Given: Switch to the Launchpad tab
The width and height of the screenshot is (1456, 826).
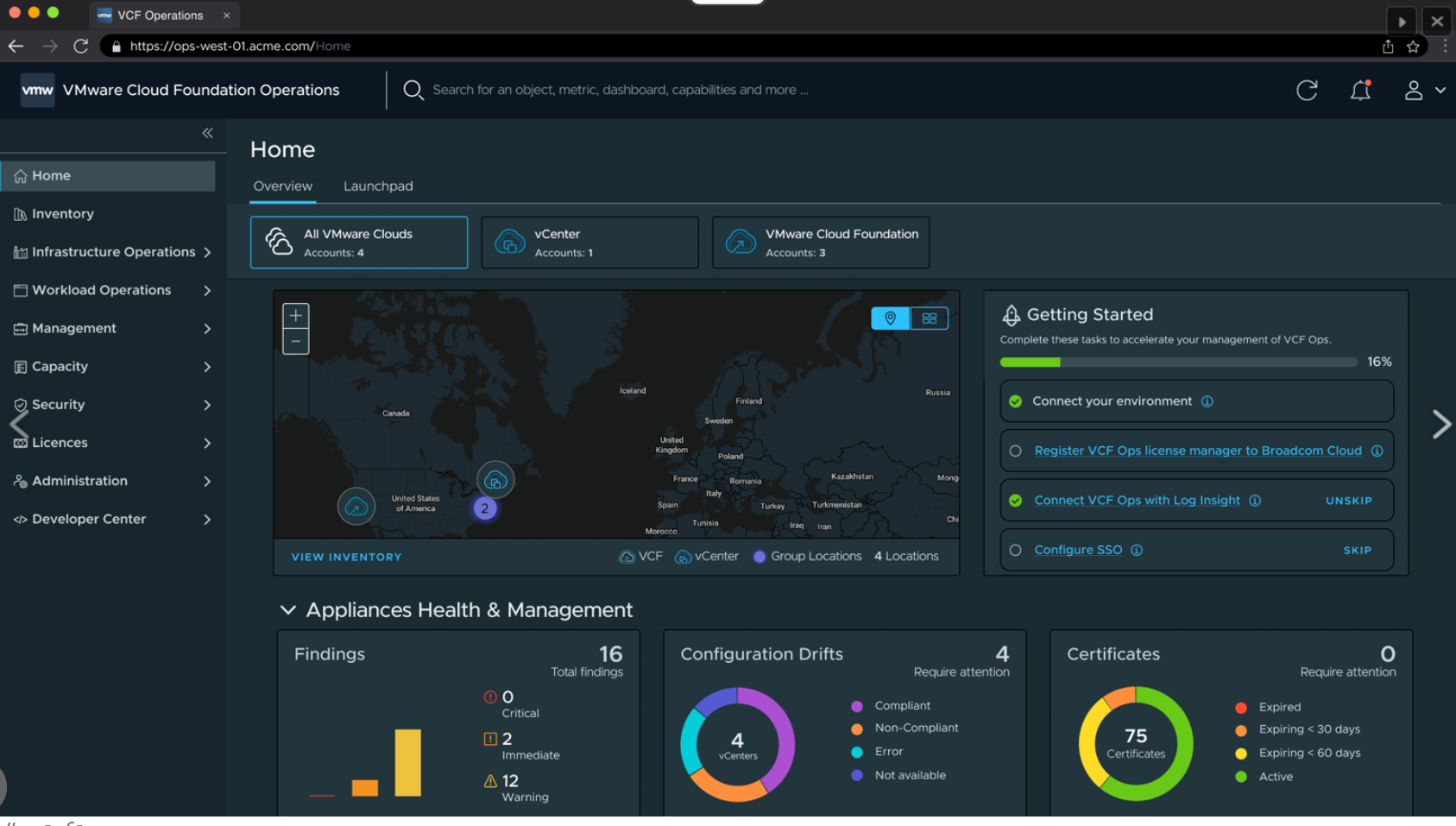Looking at the screenshot, I should click(378, 186).
